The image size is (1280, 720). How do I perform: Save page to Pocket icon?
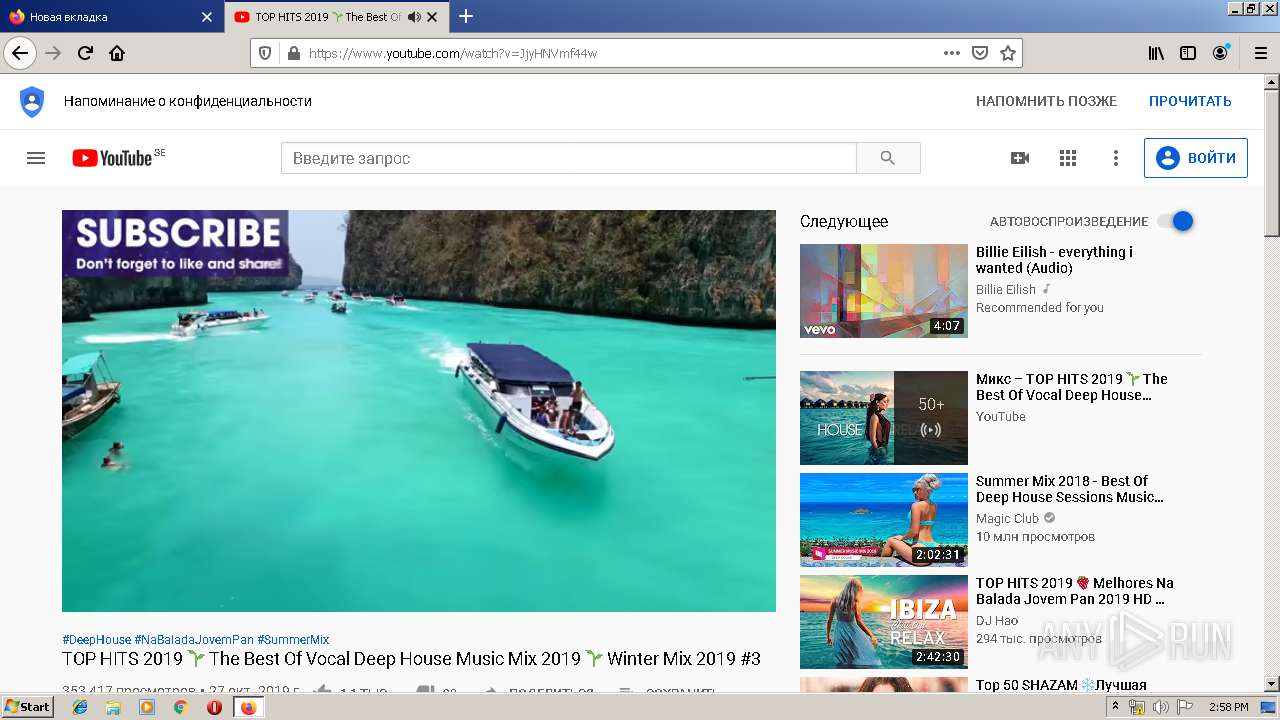[x=980, y=53]
